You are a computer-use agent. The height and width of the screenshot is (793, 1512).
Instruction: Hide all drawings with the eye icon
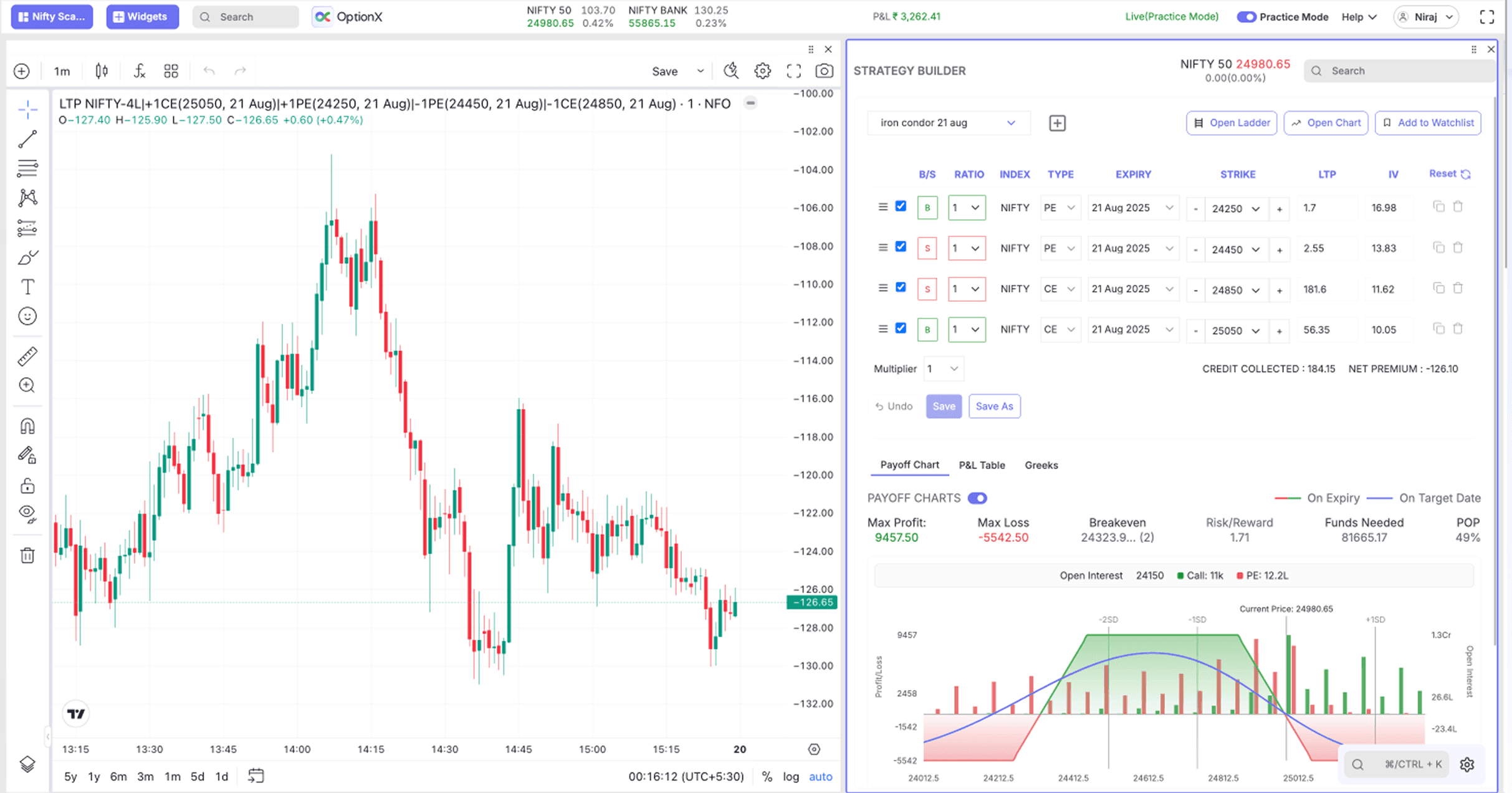(27, 514)
